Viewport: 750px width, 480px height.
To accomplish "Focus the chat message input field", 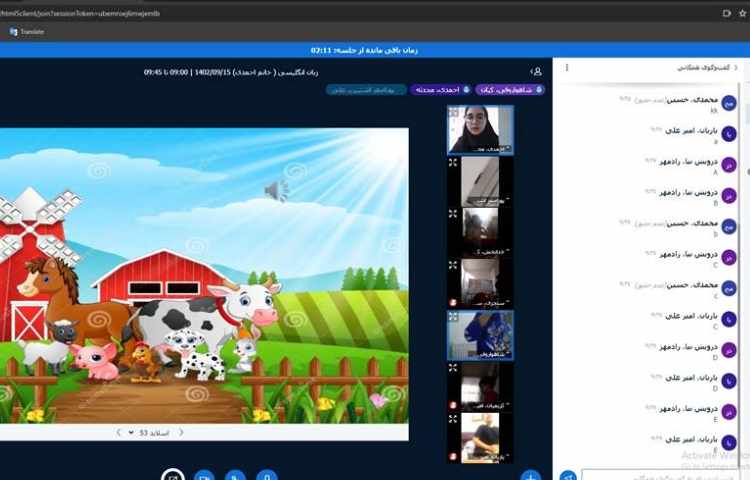I will pos(660,475).
